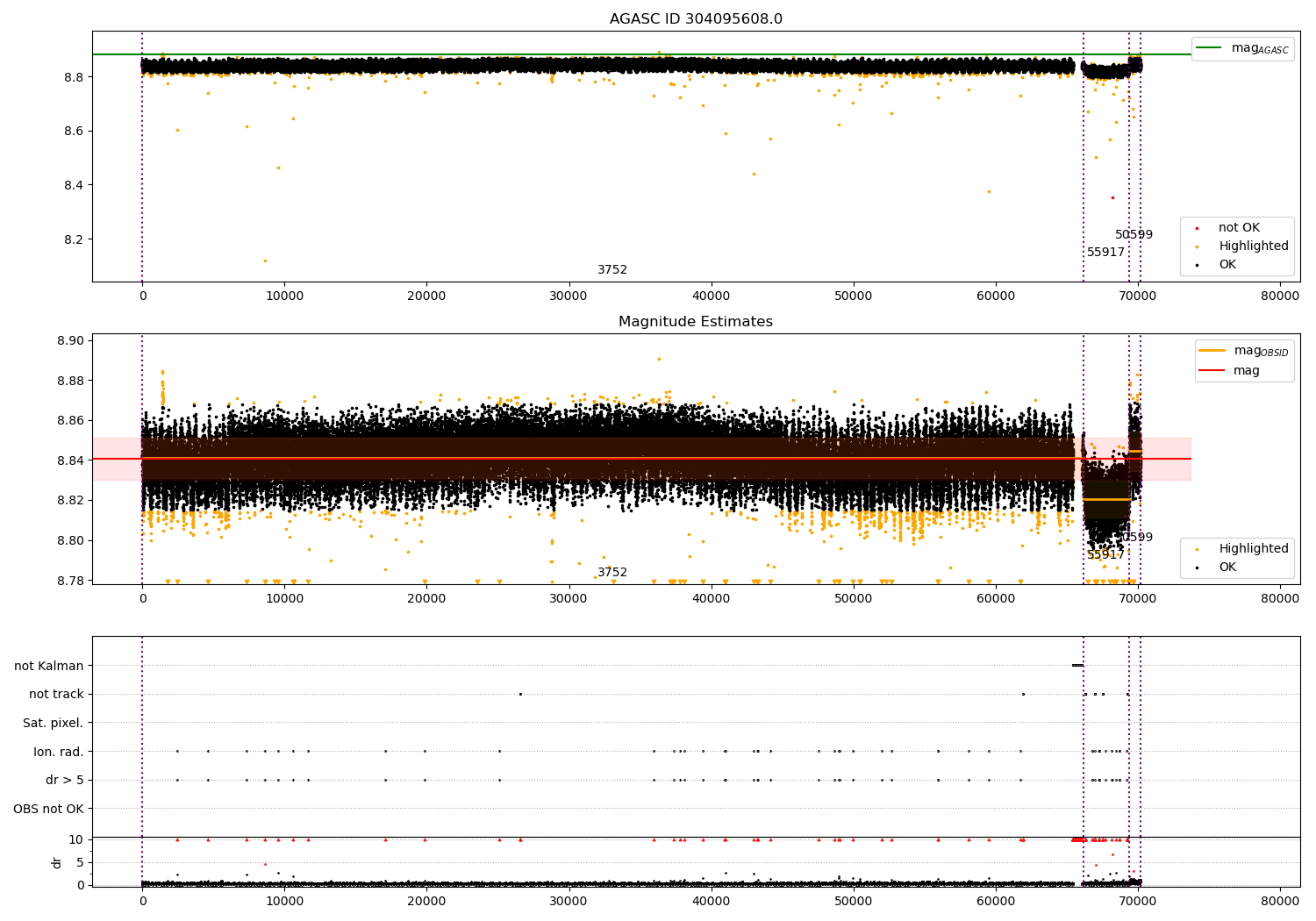Select 'OK' legend entry in Magnitude Estimates plot

click(1227, 568)
